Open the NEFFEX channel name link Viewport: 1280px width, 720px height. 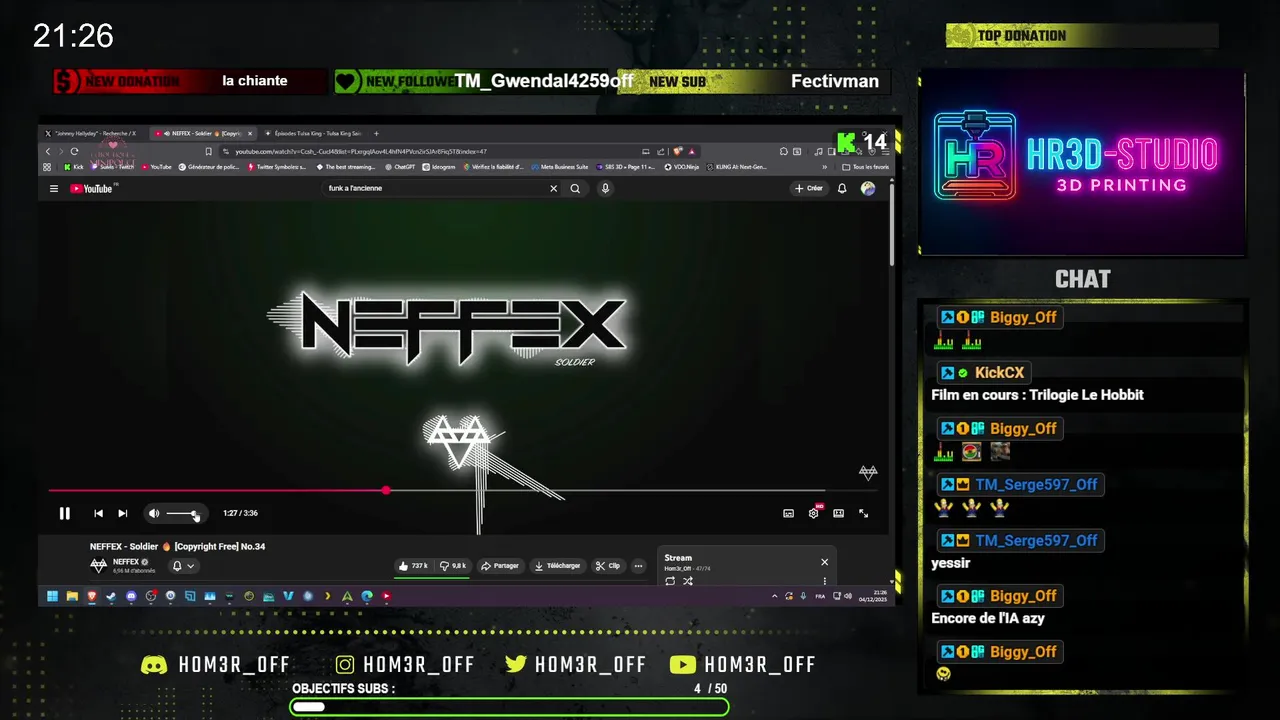126,562
